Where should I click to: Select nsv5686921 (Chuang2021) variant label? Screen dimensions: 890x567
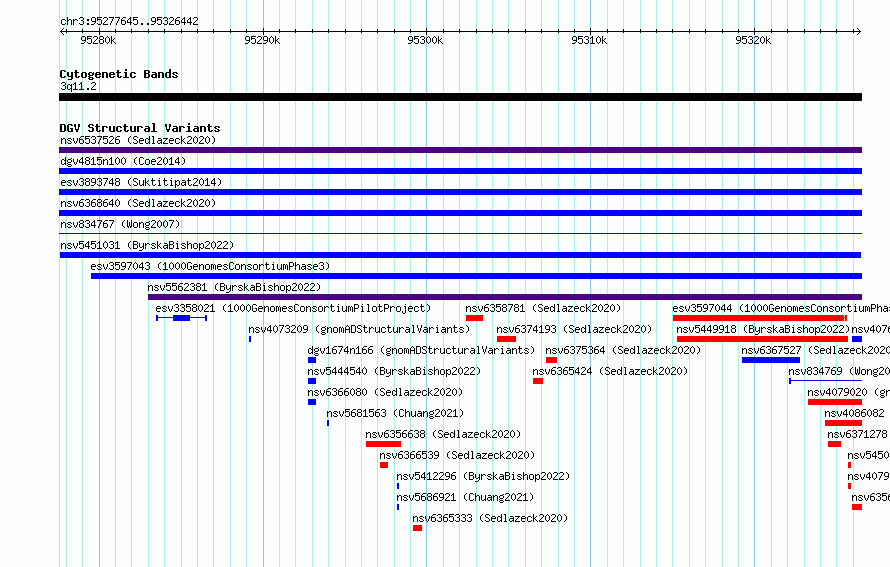465,497
